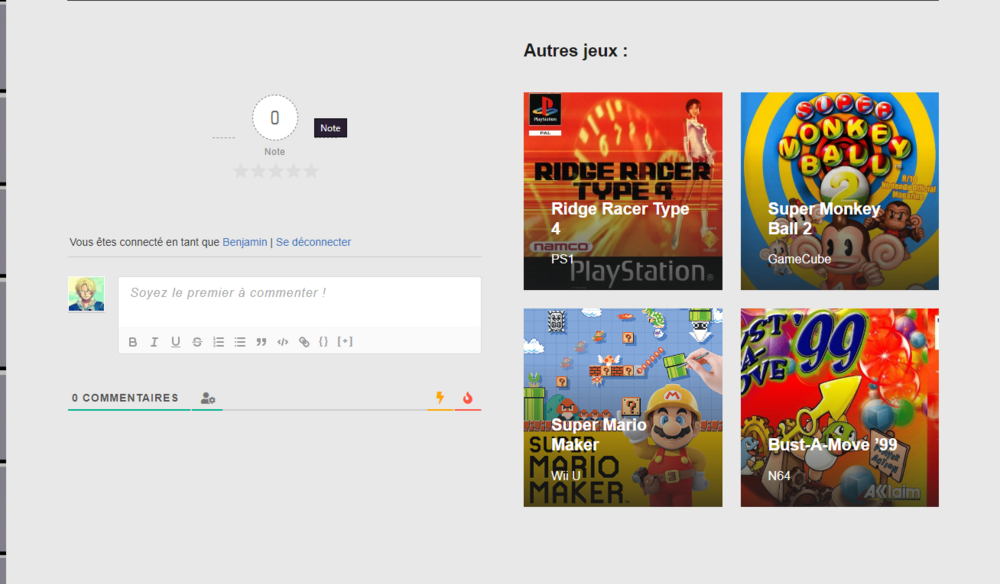This screenshot has width=1000, height=584.
Task: Sort comments by most reacted lightning icon
Action: (440, 398)
